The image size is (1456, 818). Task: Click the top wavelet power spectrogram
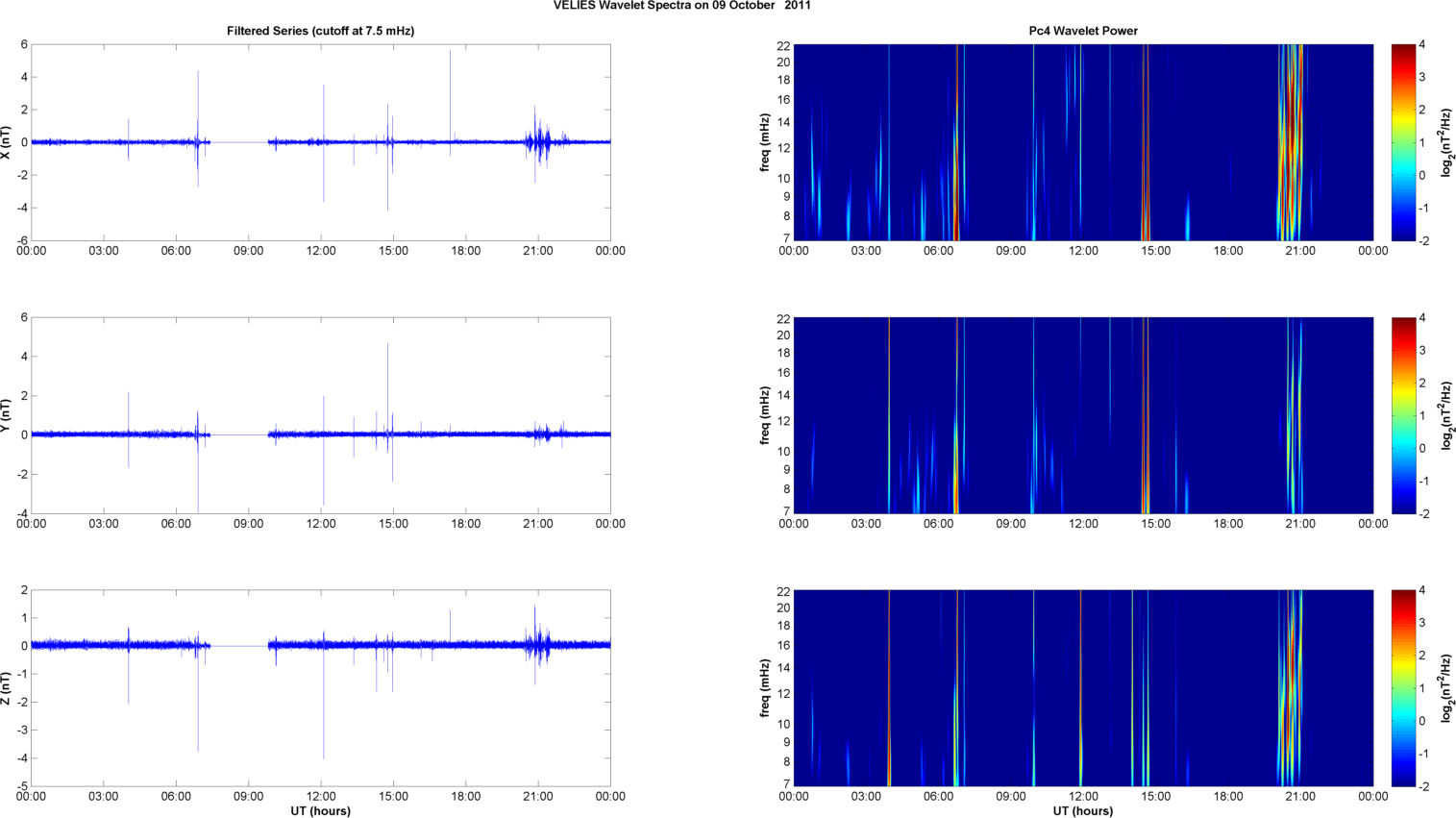(x=1082, y=142)
